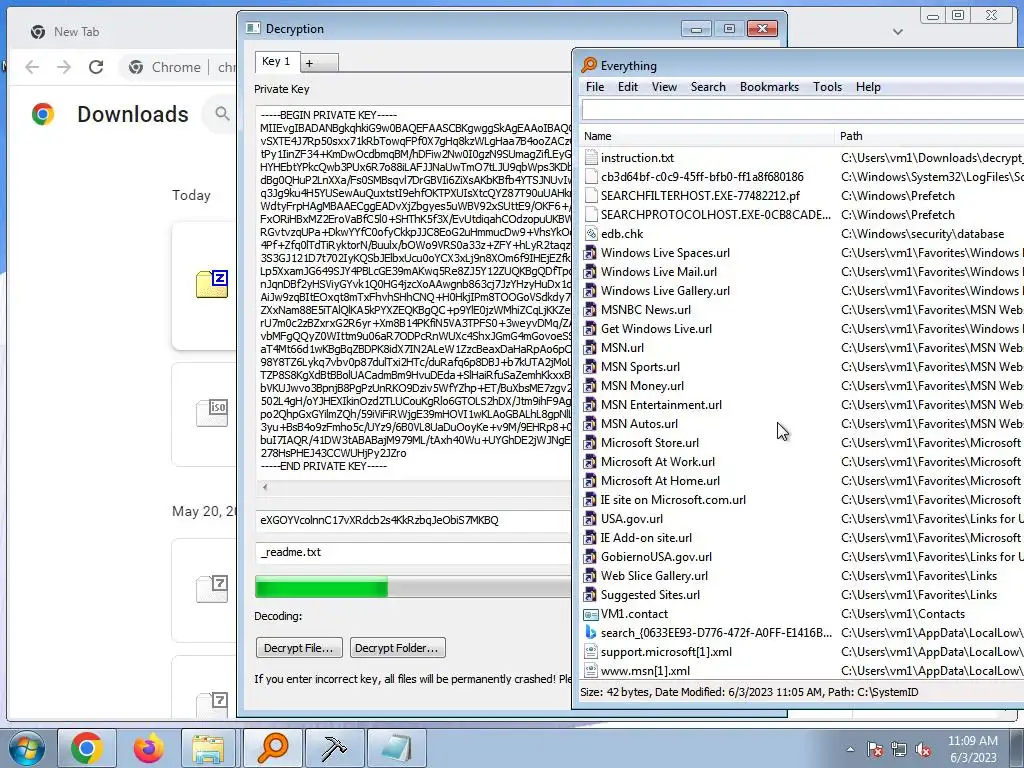Reload the Chrome page
1024x768 pixels.
(x=96, y=67)
